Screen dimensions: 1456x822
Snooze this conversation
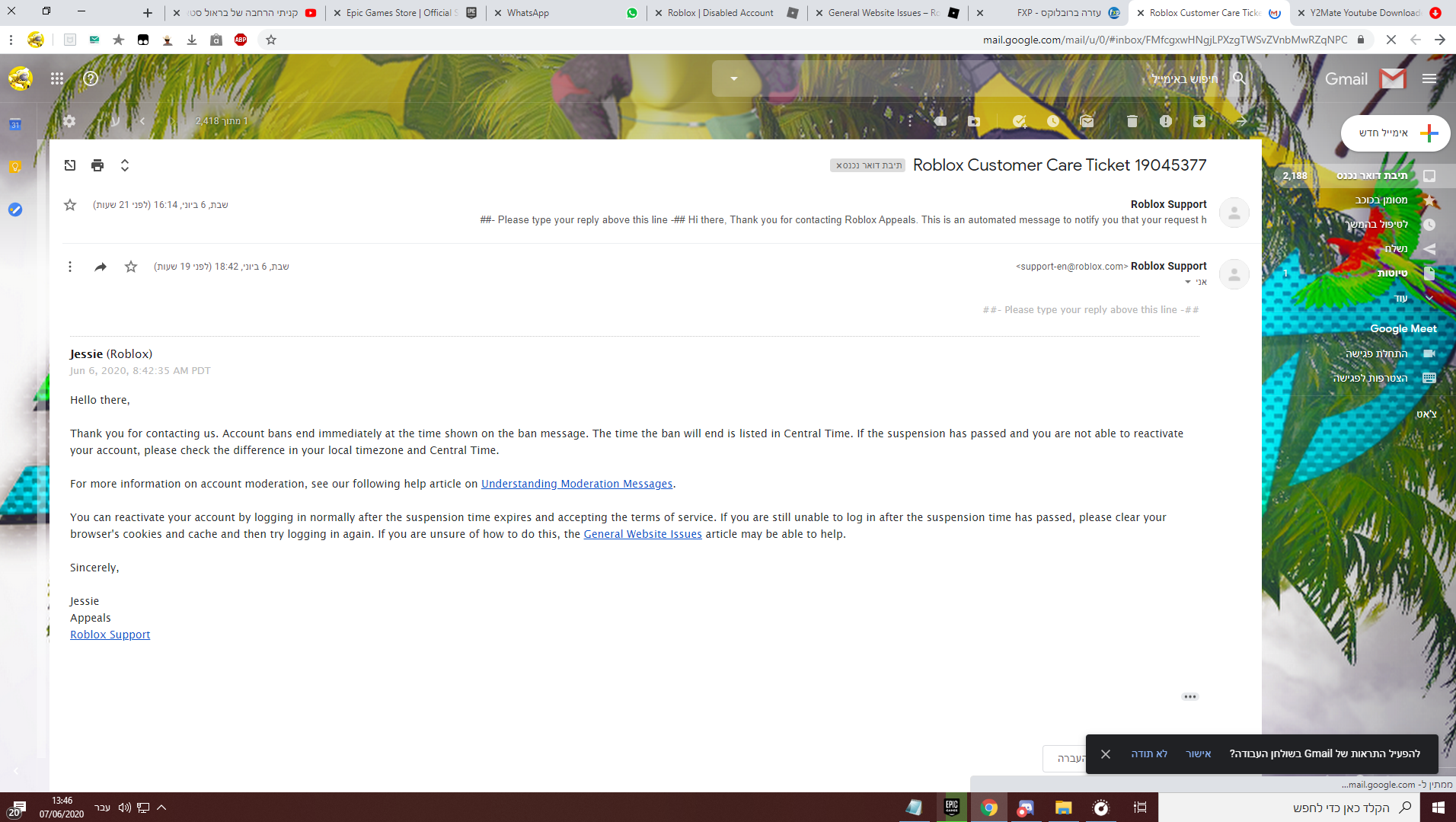1053,121
